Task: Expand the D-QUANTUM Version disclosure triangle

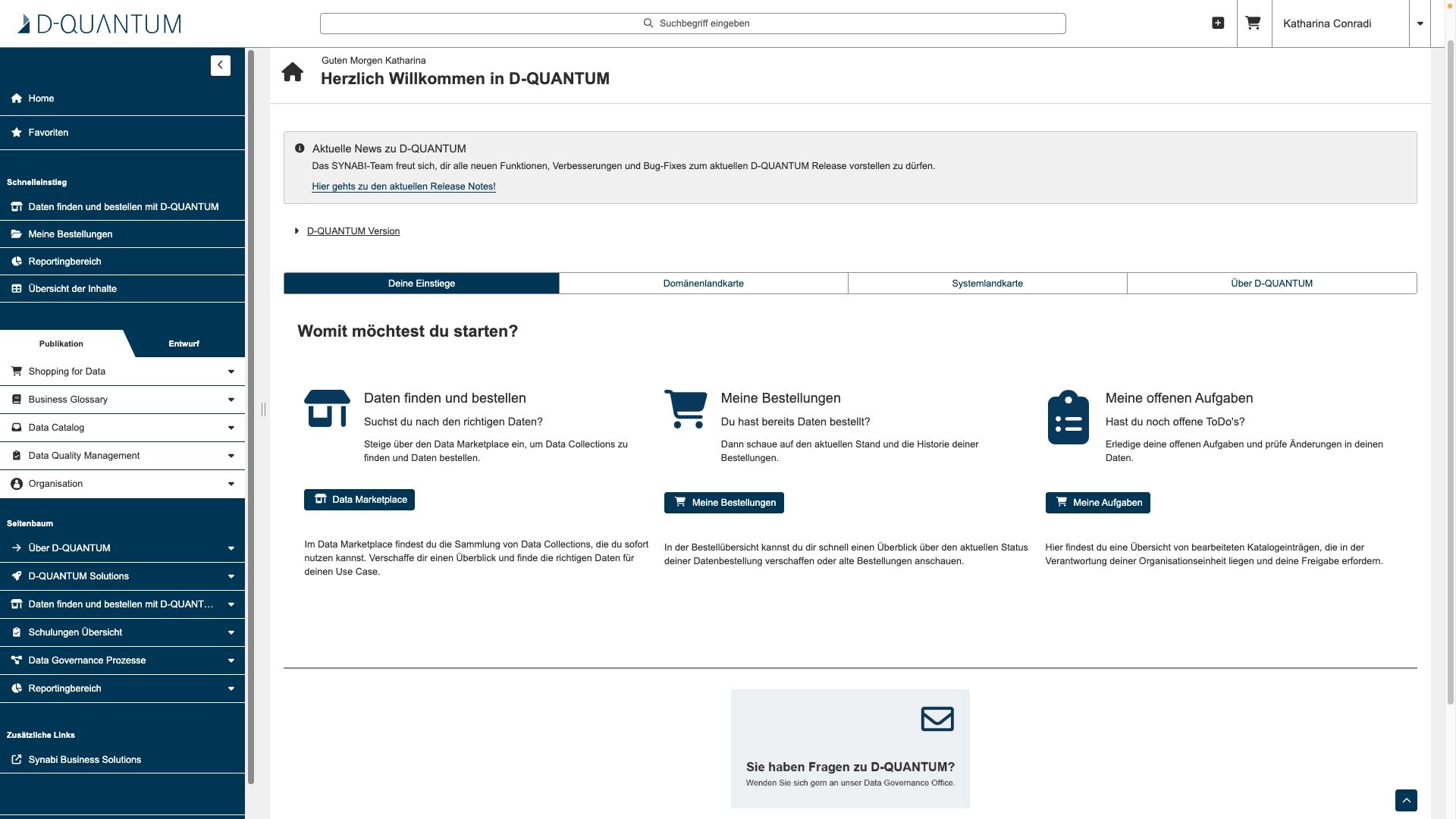Action: 297,231
